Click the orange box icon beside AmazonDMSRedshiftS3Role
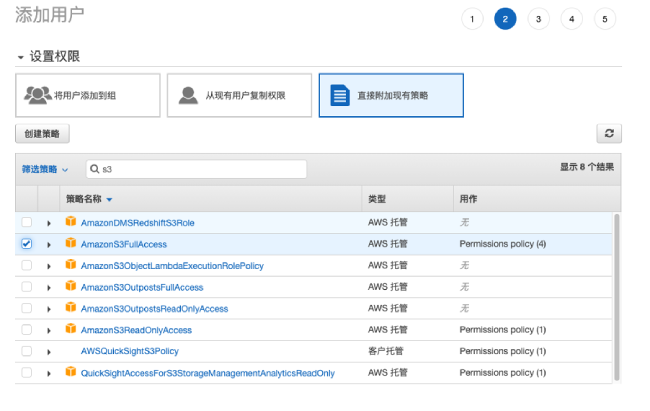 pos(71,221)
